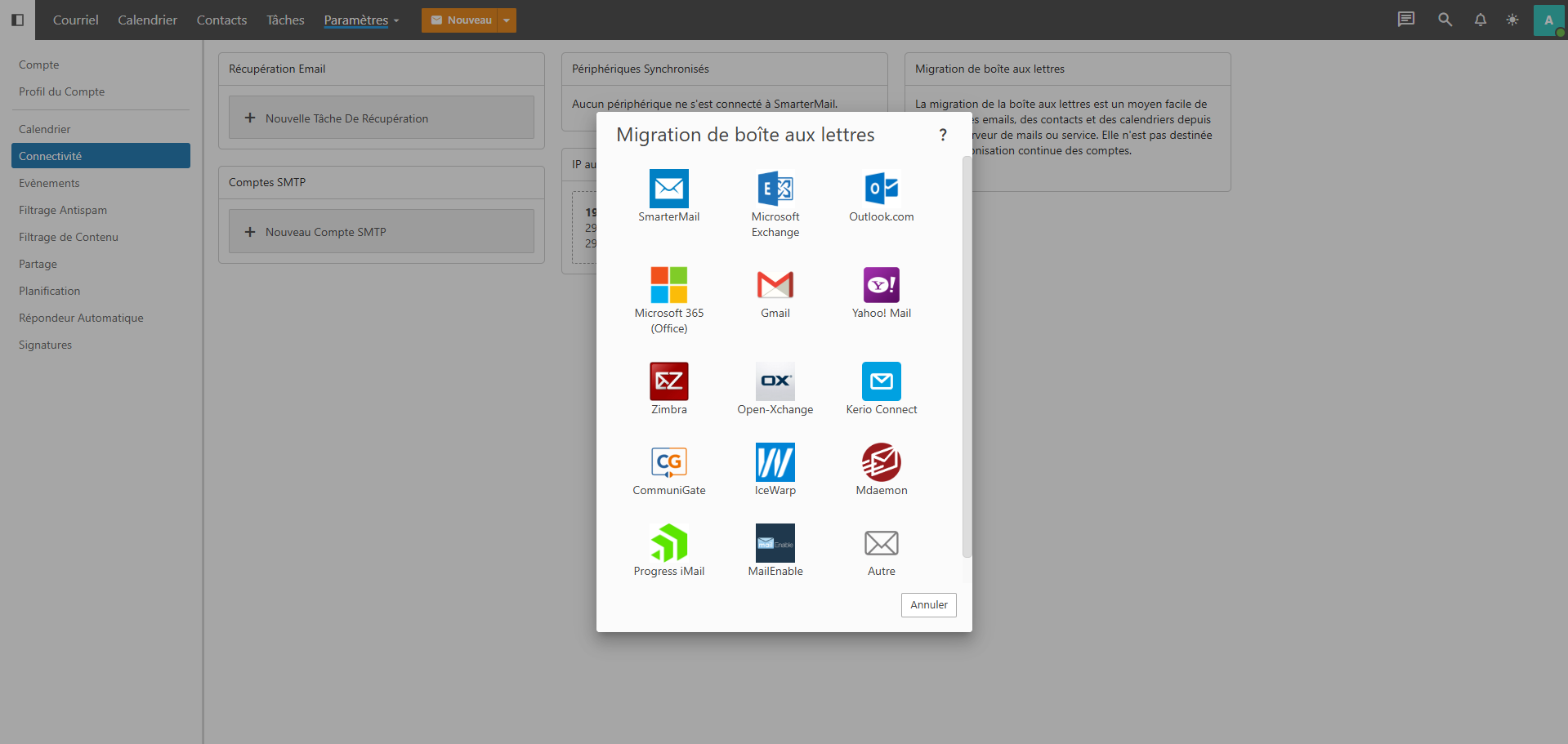
Task: Choose Autre (other) mail source
Action: click(x=881, y=550)
